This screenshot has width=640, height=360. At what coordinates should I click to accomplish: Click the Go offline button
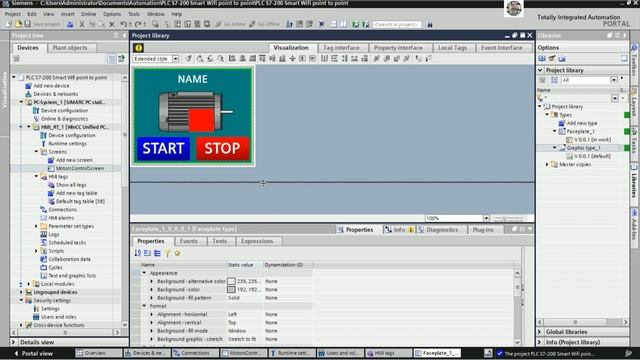[x=265, y=24]
